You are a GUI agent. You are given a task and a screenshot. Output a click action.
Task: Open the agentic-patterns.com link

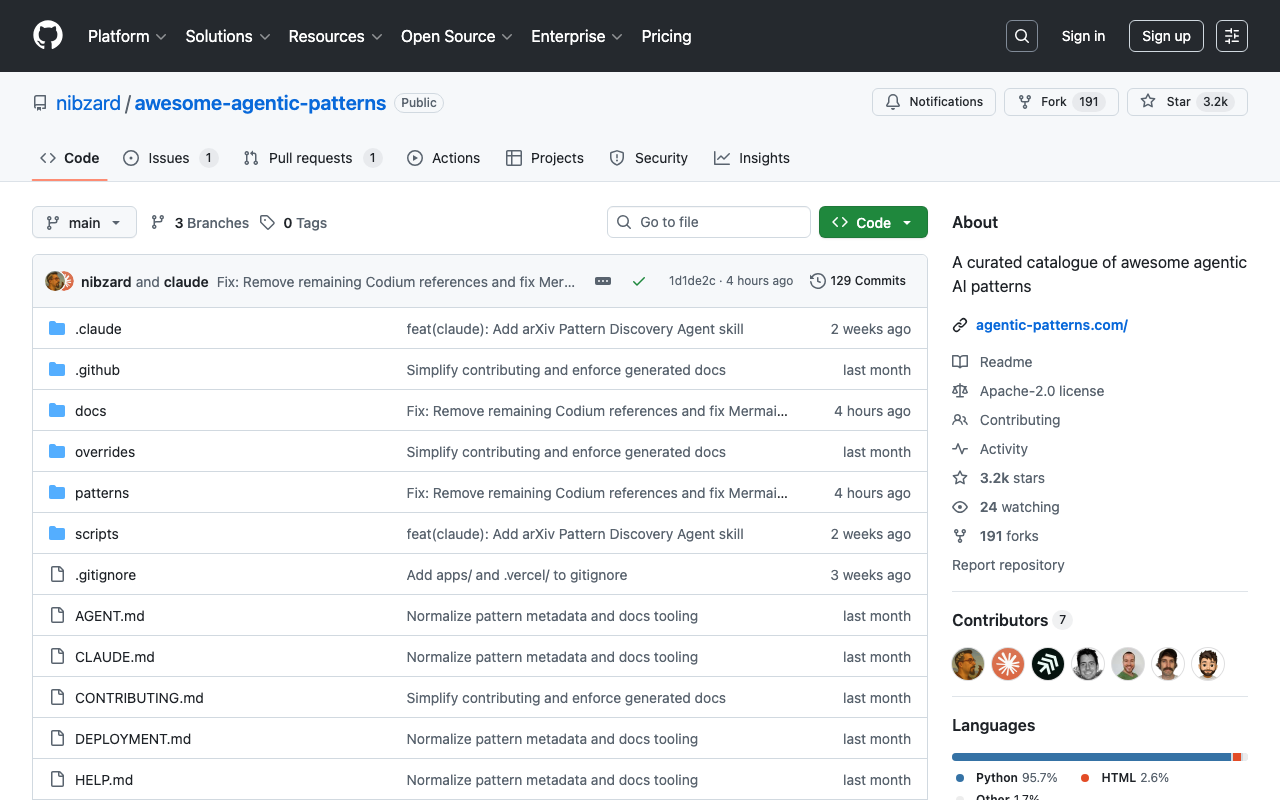(x=1051, y=325)
